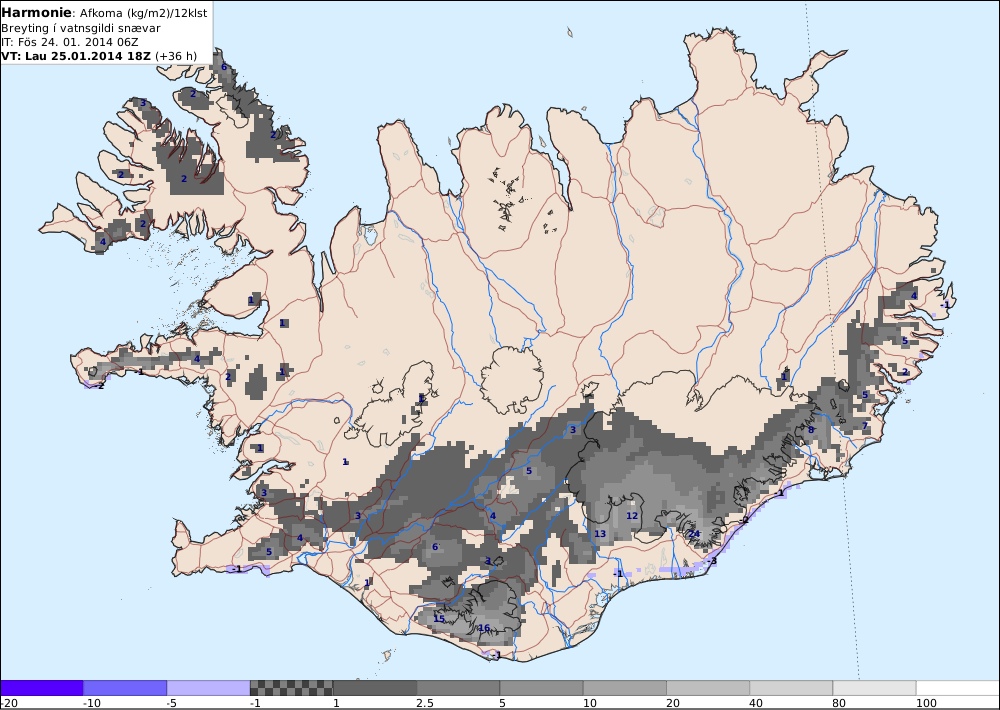The image size is (1000, 710).
Task: Click the map value '15' near the south coast
Action: (439, 619)
